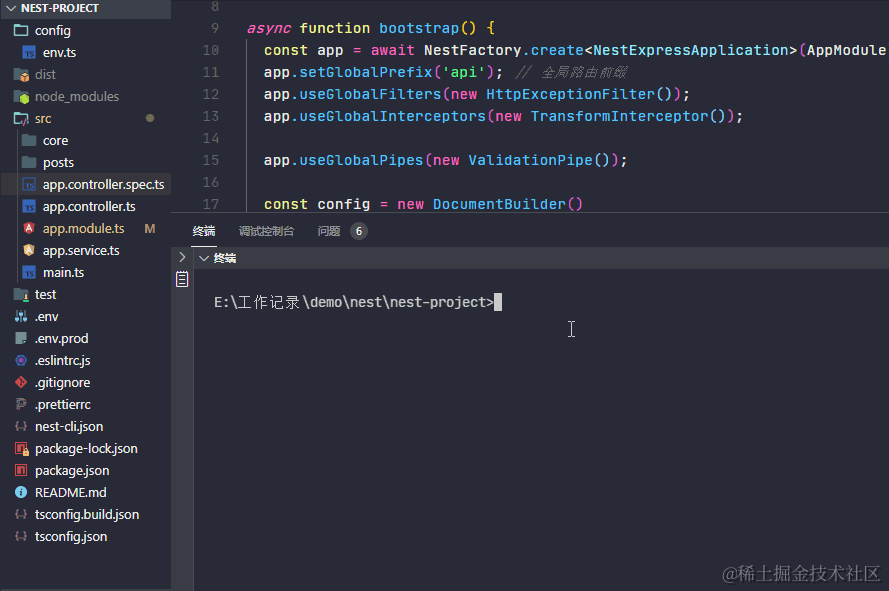
Task: Collapse the NEST-PROJECT explorer section
Action: click(x=11, y=8)
